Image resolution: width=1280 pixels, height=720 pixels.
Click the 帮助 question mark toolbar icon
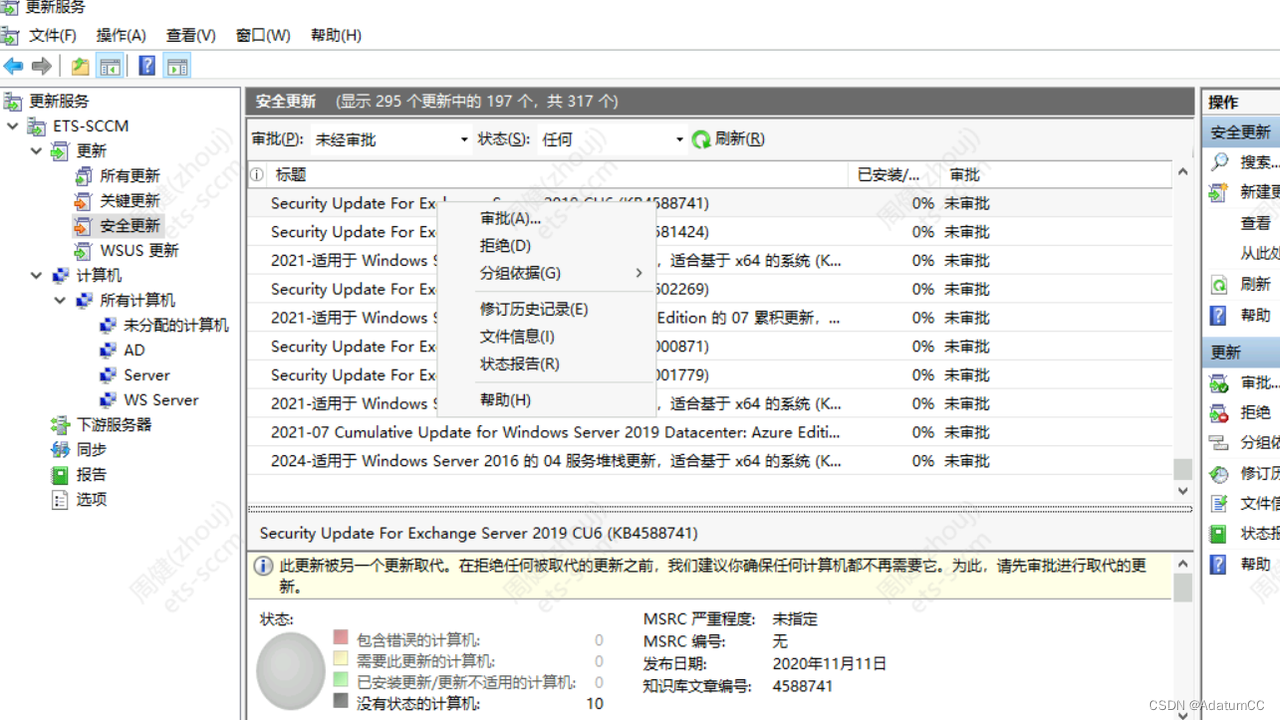point(146,66)
